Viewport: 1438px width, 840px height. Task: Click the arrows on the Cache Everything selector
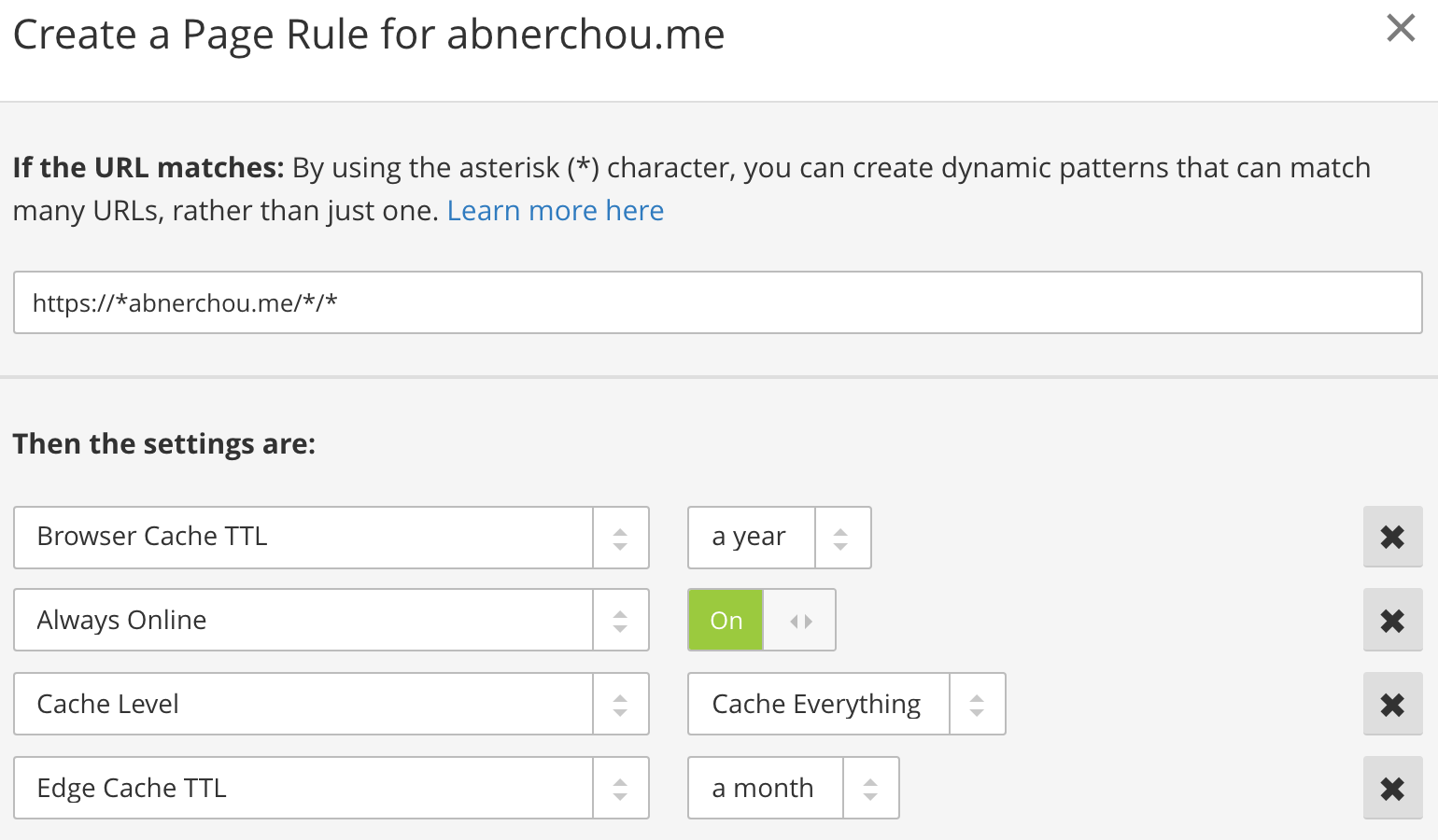[977, 705]
